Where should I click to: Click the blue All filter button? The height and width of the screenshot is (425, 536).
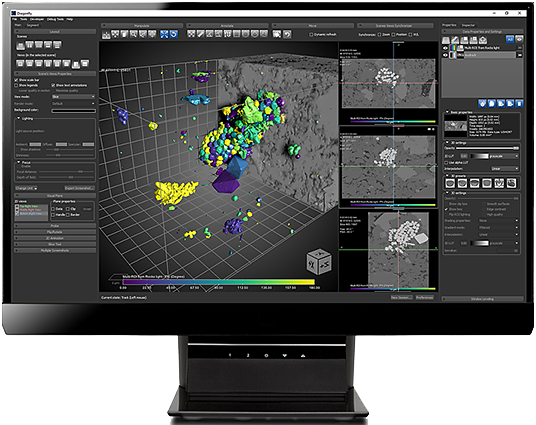510,40
